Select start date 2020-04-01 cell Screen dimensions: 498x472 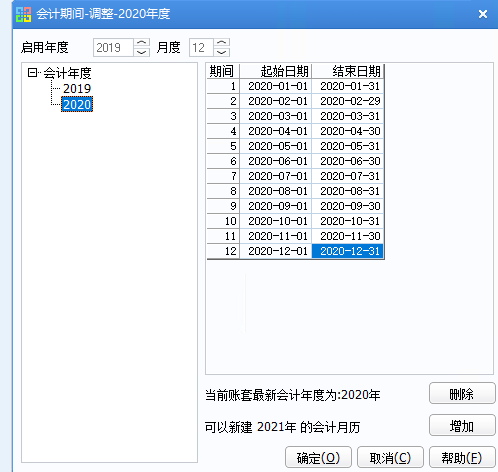(x=276, y=131)
